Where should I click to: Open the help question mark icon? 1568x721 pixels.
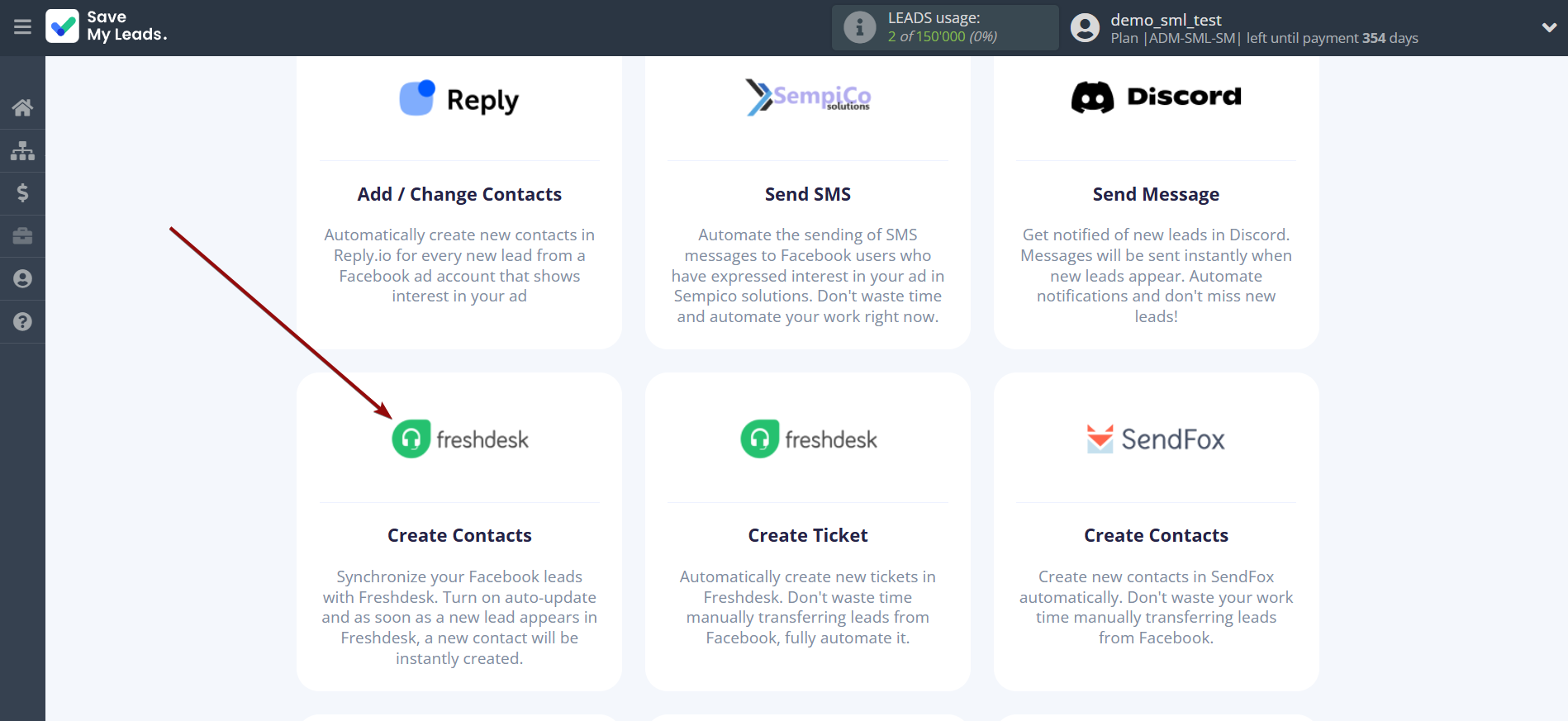pyautogui.click(x=22, y=322)
